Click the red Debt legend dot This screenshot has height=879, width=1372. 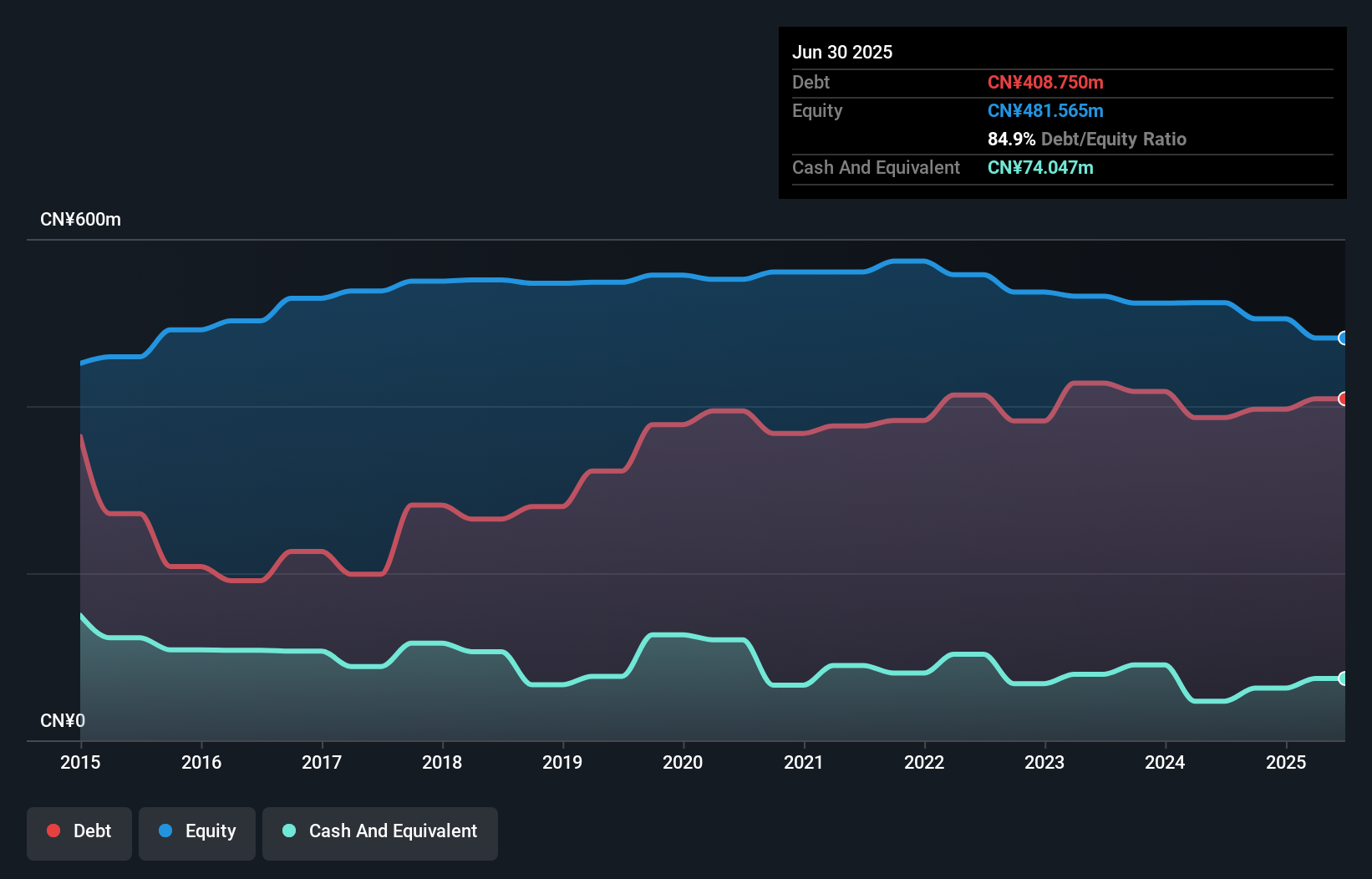coord(53,831)
